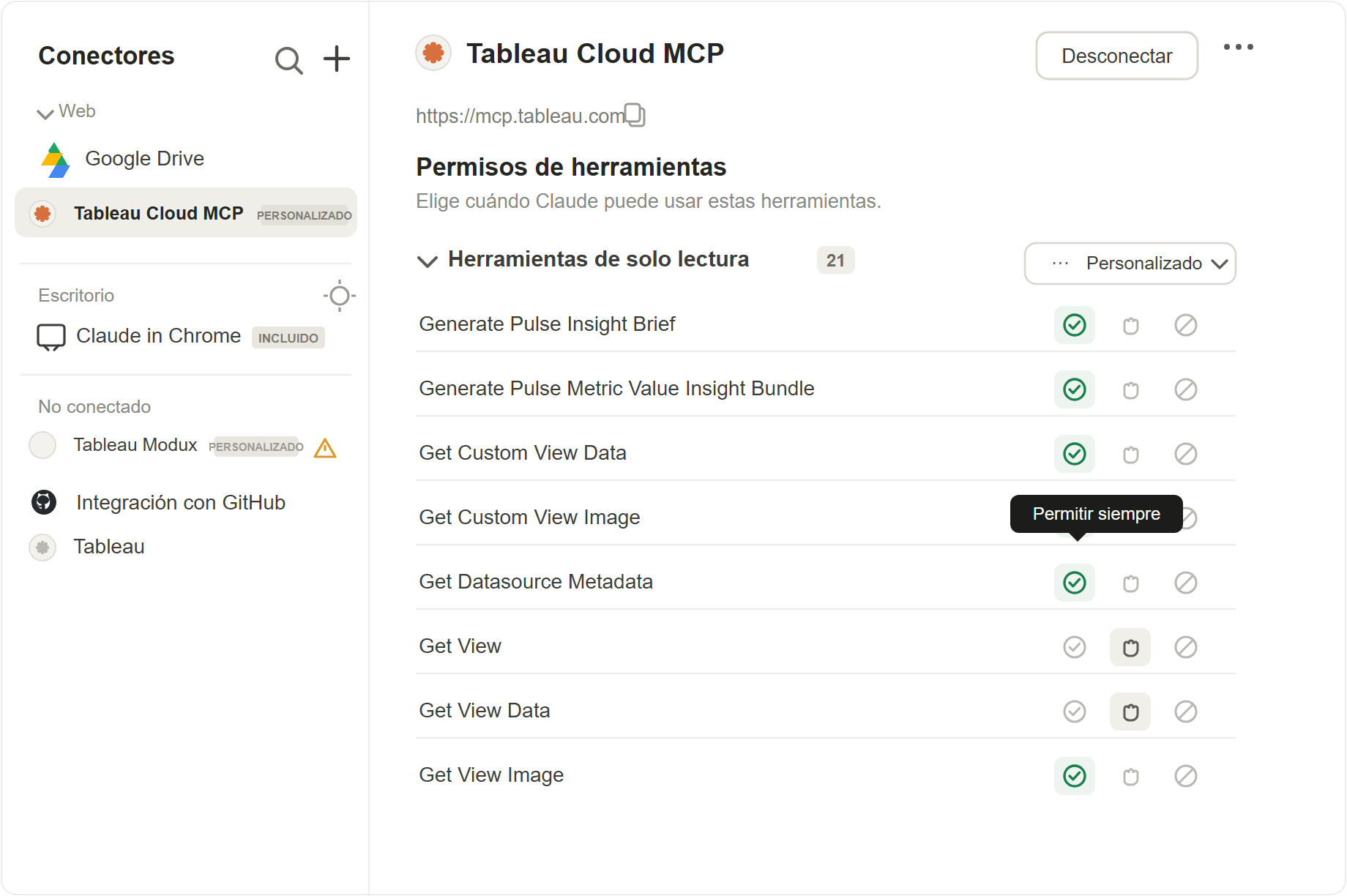
Task: Block the Get View Image tool
Action: click(x=1186, y=776)
